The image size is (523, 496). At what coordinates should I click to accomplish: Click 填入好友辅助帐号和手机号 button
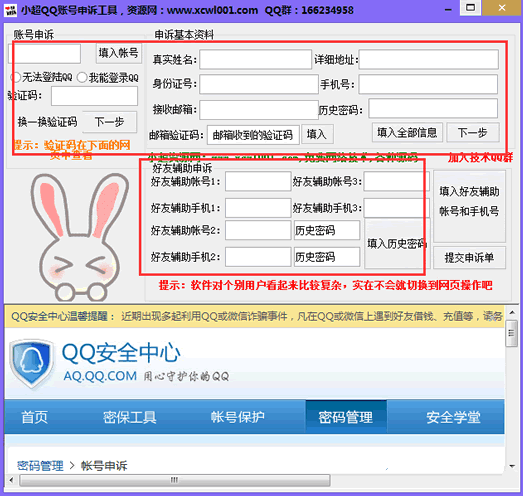(x=469, y=207)
